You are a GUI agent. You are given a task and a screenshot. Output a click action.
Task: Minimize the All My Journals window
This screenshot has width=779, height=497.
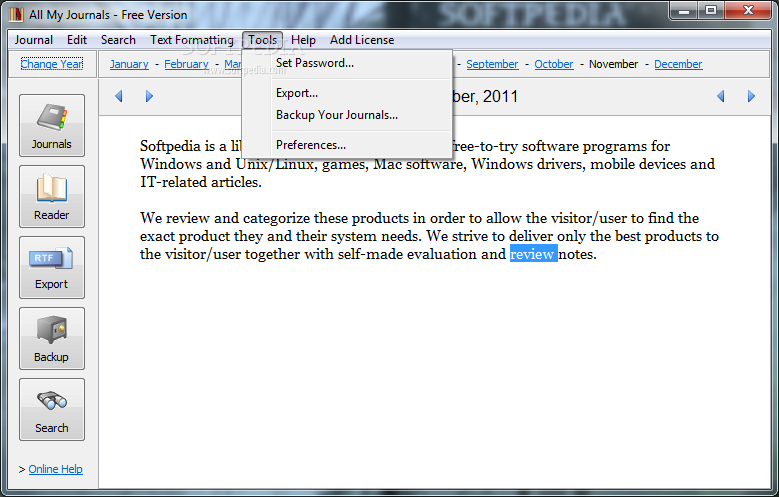pos(684,10)
